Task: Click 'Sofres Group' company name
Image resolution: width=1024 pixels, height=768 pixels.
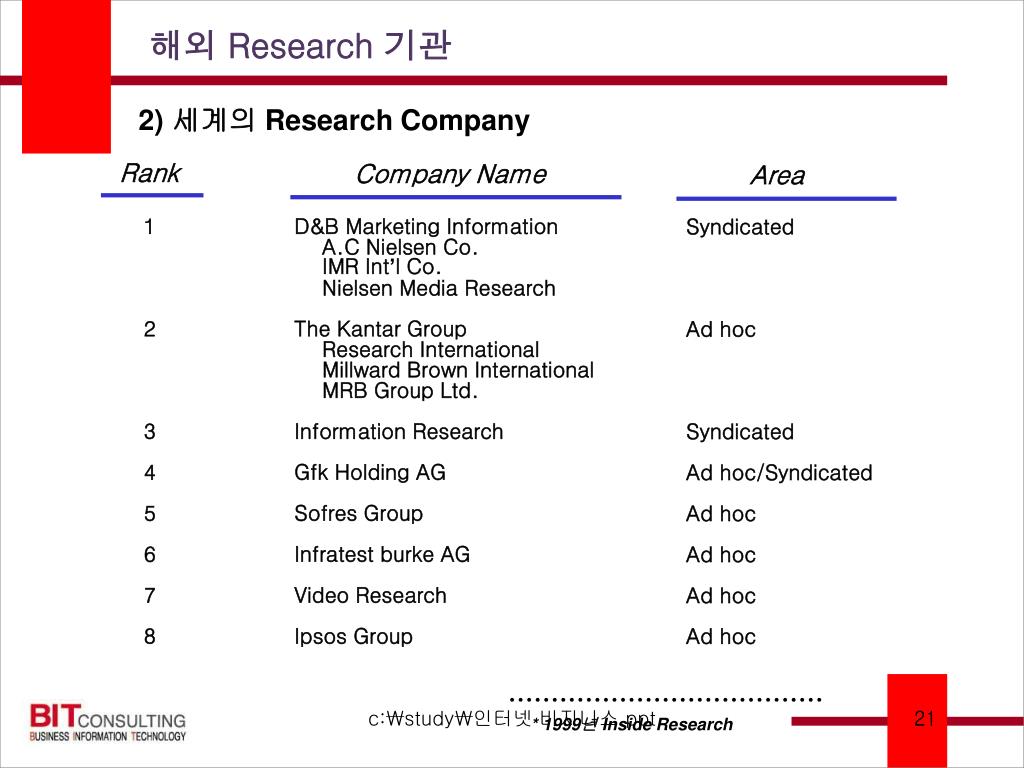Action: [359, 513]
